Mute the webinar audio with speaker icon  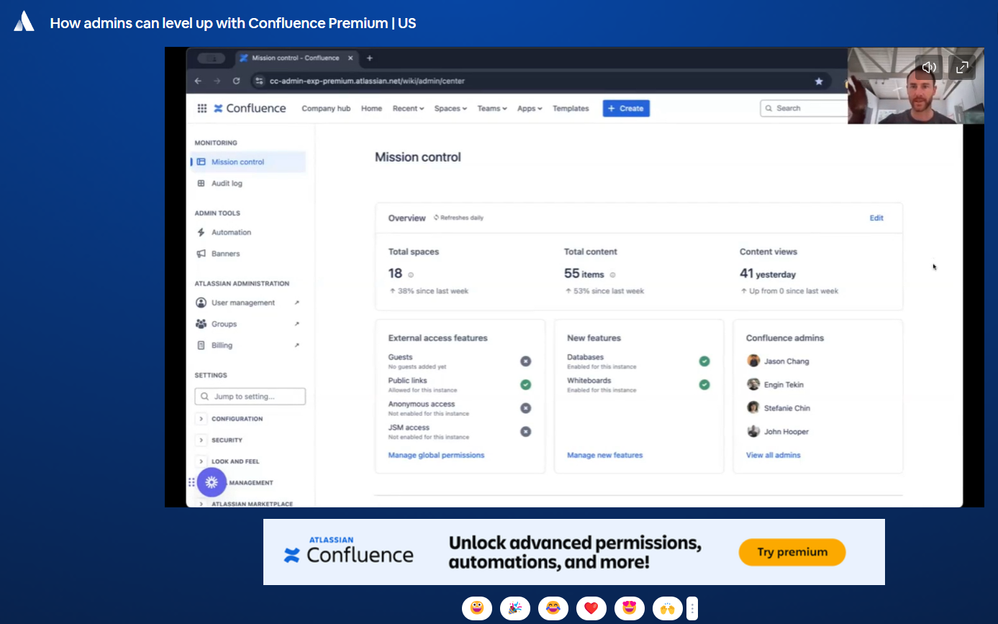pos(929,67)
